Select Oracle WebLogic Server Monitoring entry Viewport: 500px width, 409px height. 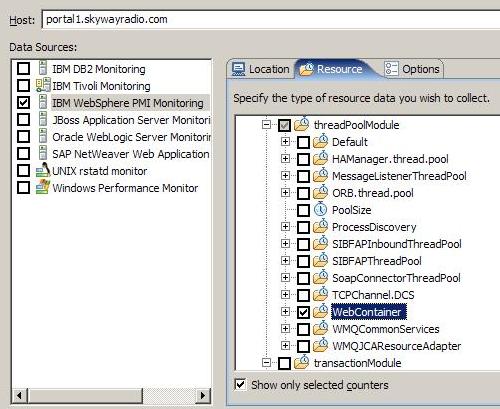[131, 137]
